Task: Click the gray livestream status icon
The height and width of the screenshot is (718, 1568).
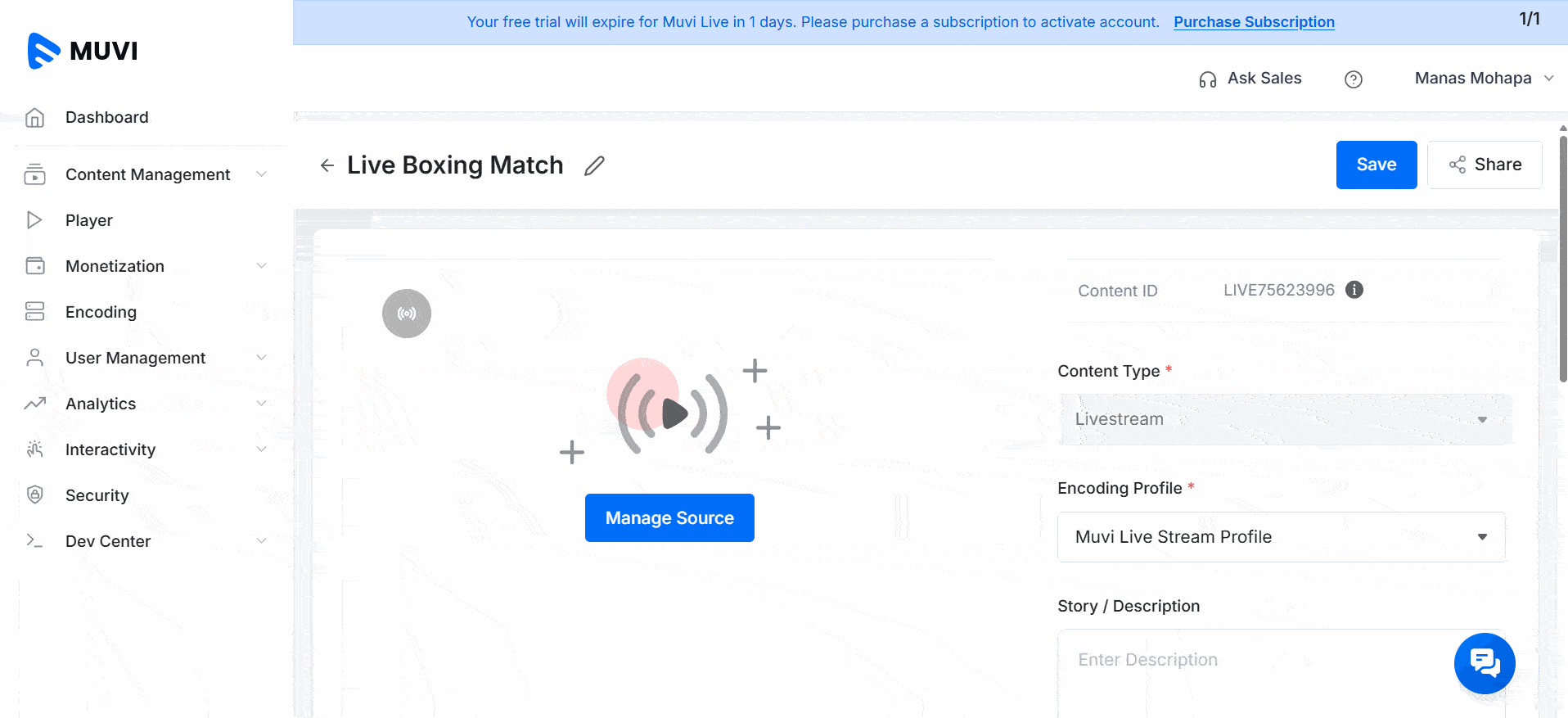Action: click(407, 314)
